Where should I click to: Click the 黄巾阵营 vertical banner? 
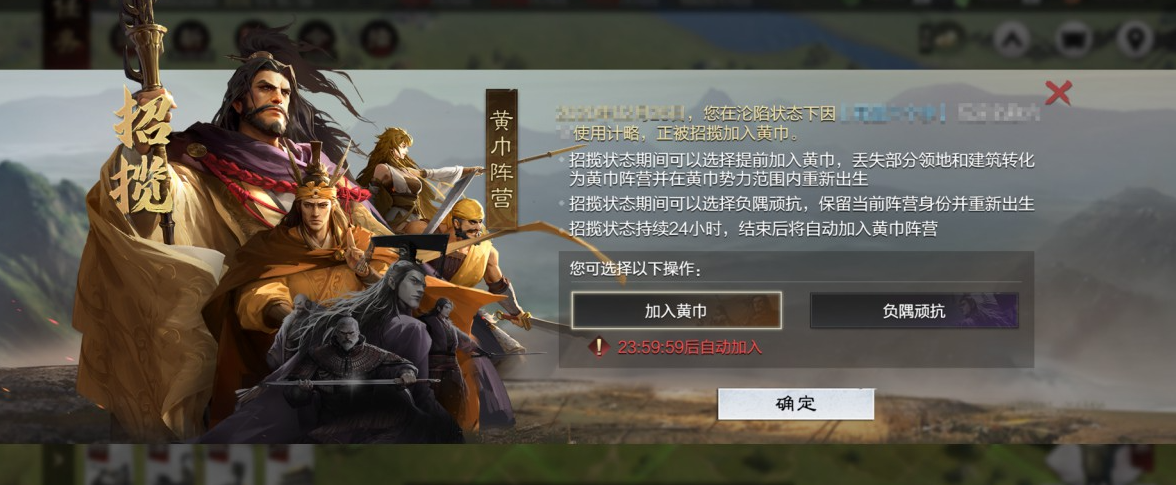501,159
